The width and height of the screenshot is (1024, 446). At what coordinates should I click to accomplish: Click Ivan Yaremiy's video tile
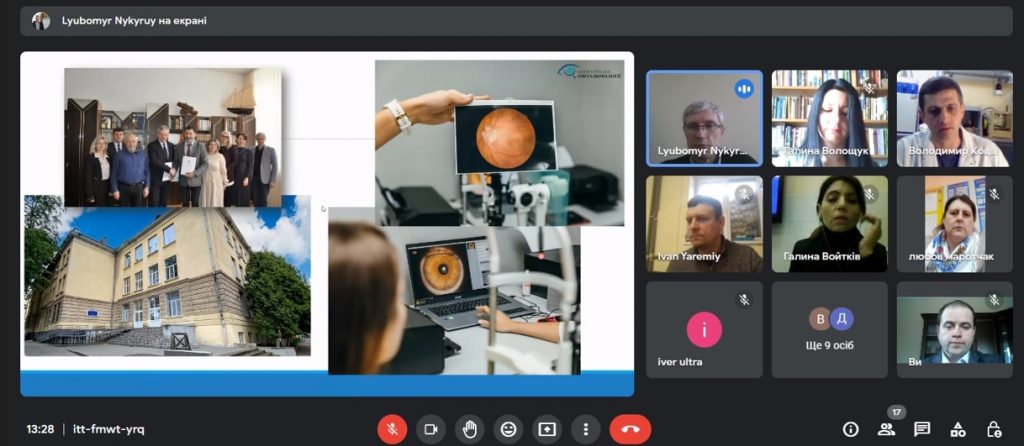(704, 224)
